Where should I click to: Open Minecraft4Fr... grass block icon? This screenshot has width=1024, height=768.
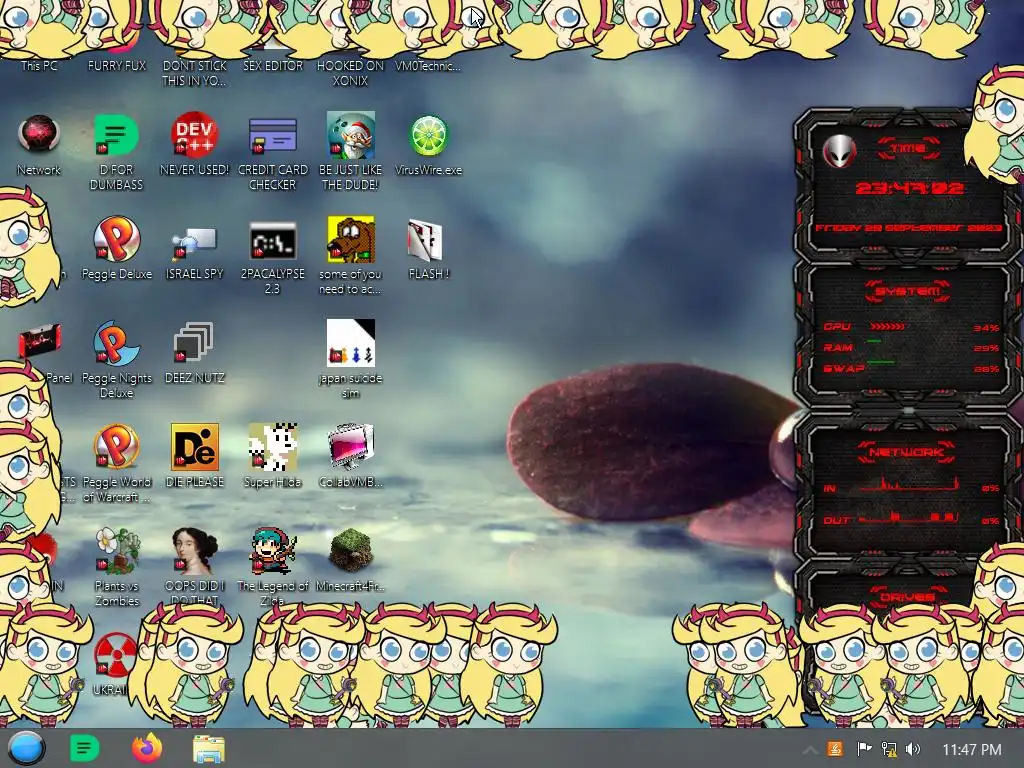click(x=351, y=551)
